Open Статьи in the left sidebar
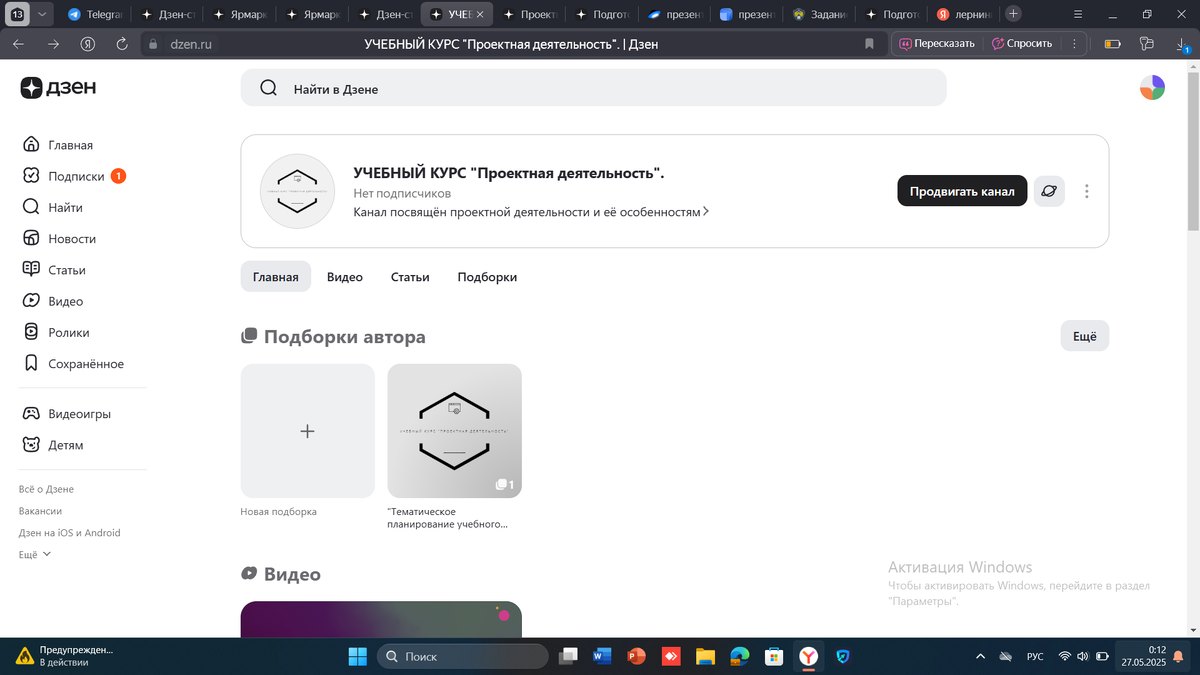This screenshot has width=1200, height=675. click(54, 270)
